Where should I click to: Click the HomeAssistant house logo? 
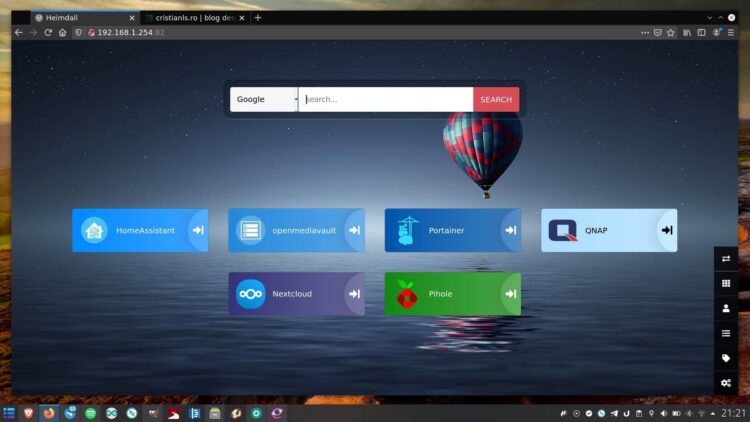click(x=94, y=230)
